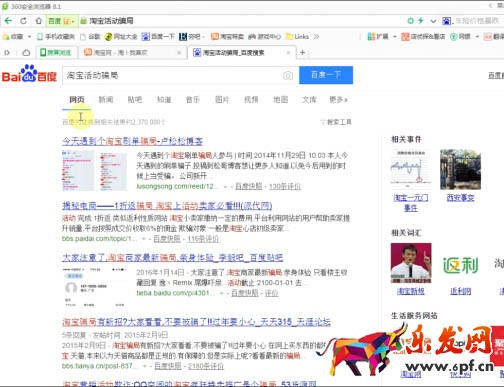Open a new tab with plus

coord(303,53)
